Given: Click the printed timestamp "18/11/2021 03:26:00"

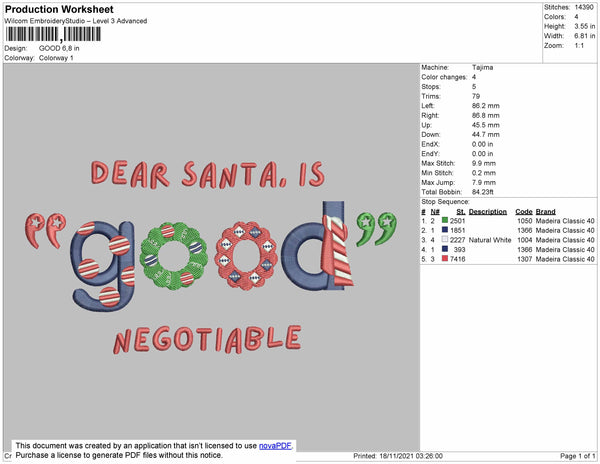Looking at the screenshot, I should (x=411, y=456).
